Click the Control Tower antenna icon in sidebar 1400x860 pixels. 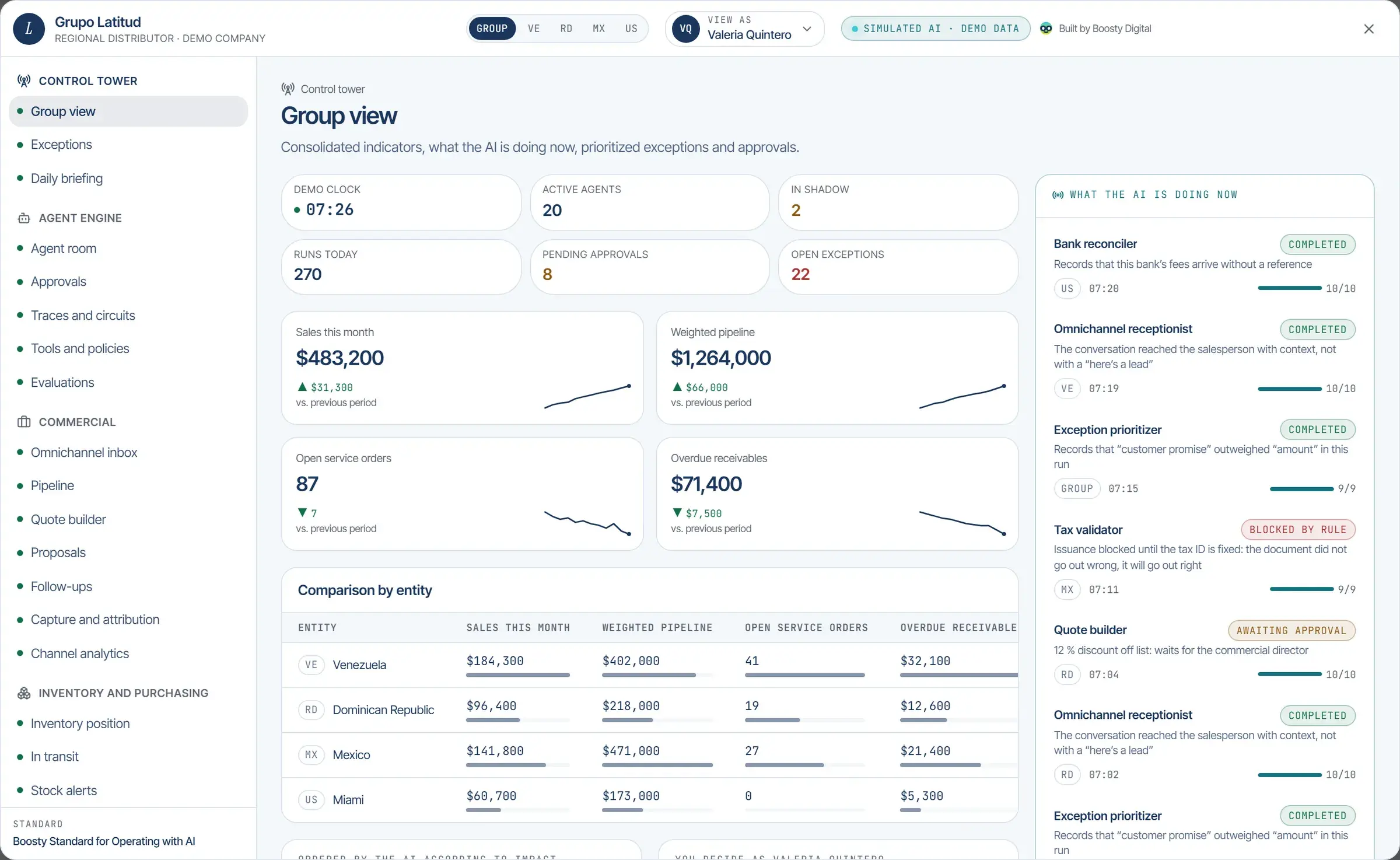(x=24, y=81)
